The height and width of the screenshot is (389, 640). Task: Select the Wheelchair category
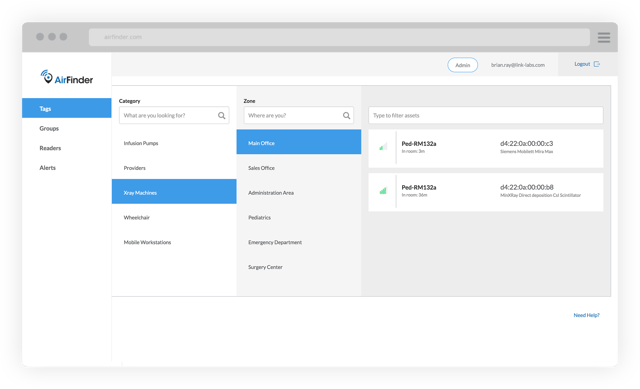click(174, 218)
